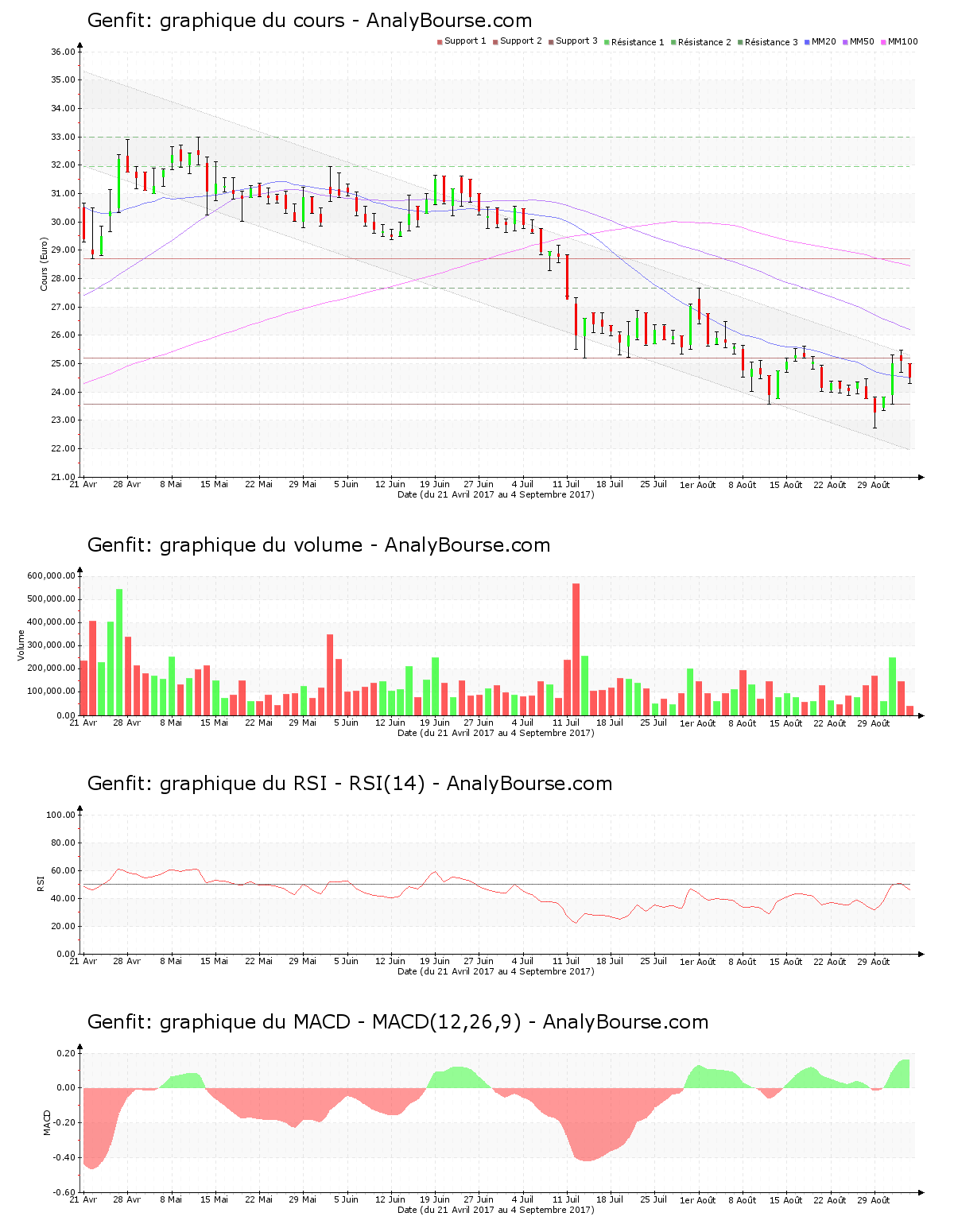Click the MM20 blue legend swatch

pyautogui.click(x=807, y=41)
